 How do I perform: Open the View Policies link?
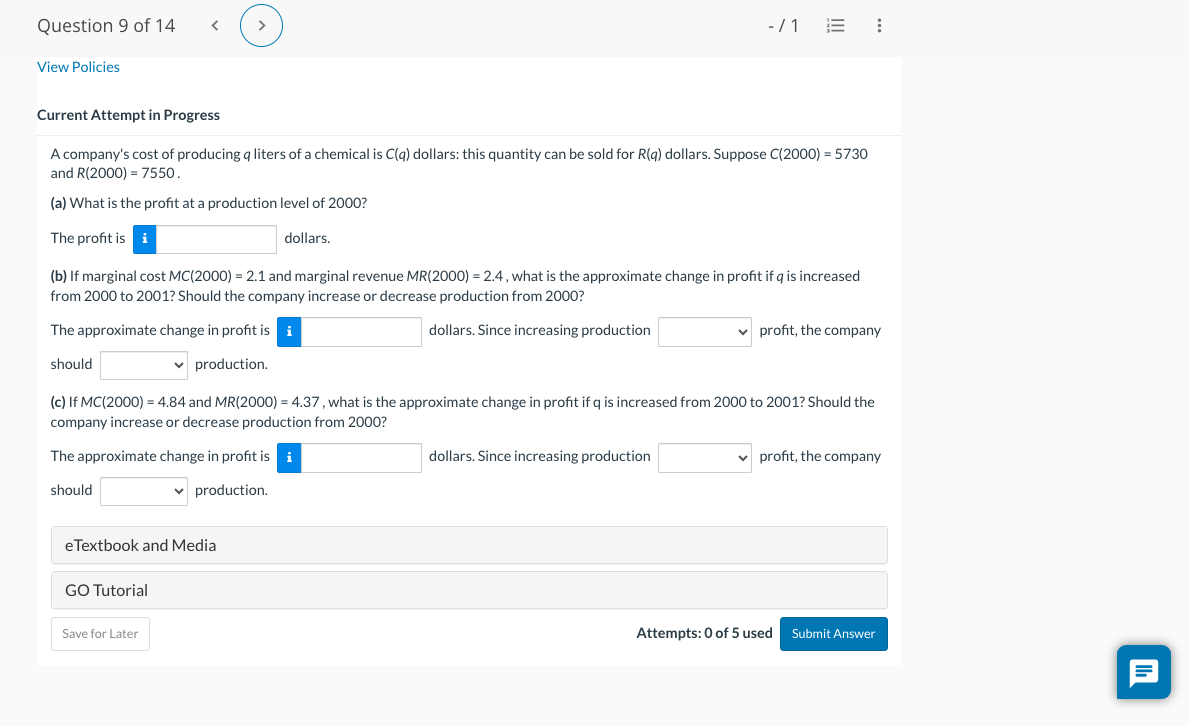click(x=78, y=67)
